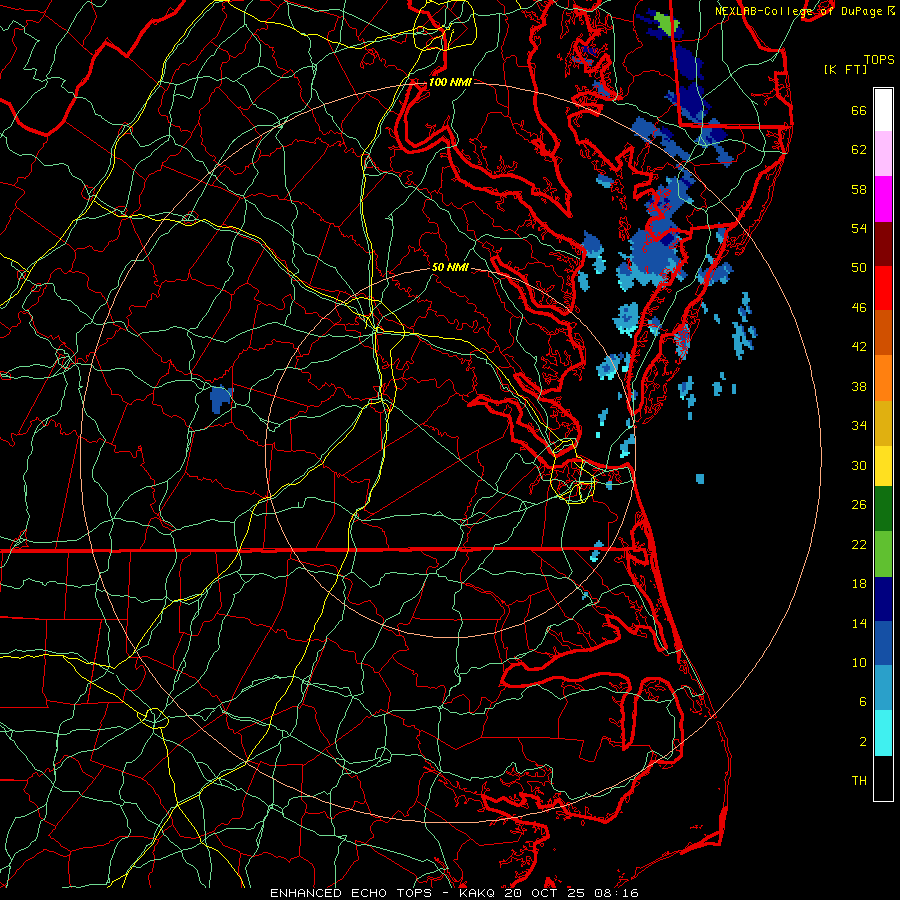Click the dark green 30 legend swatch
Image resolution: width=900 pixels, height=900 pixels.
tap(883, 509)
